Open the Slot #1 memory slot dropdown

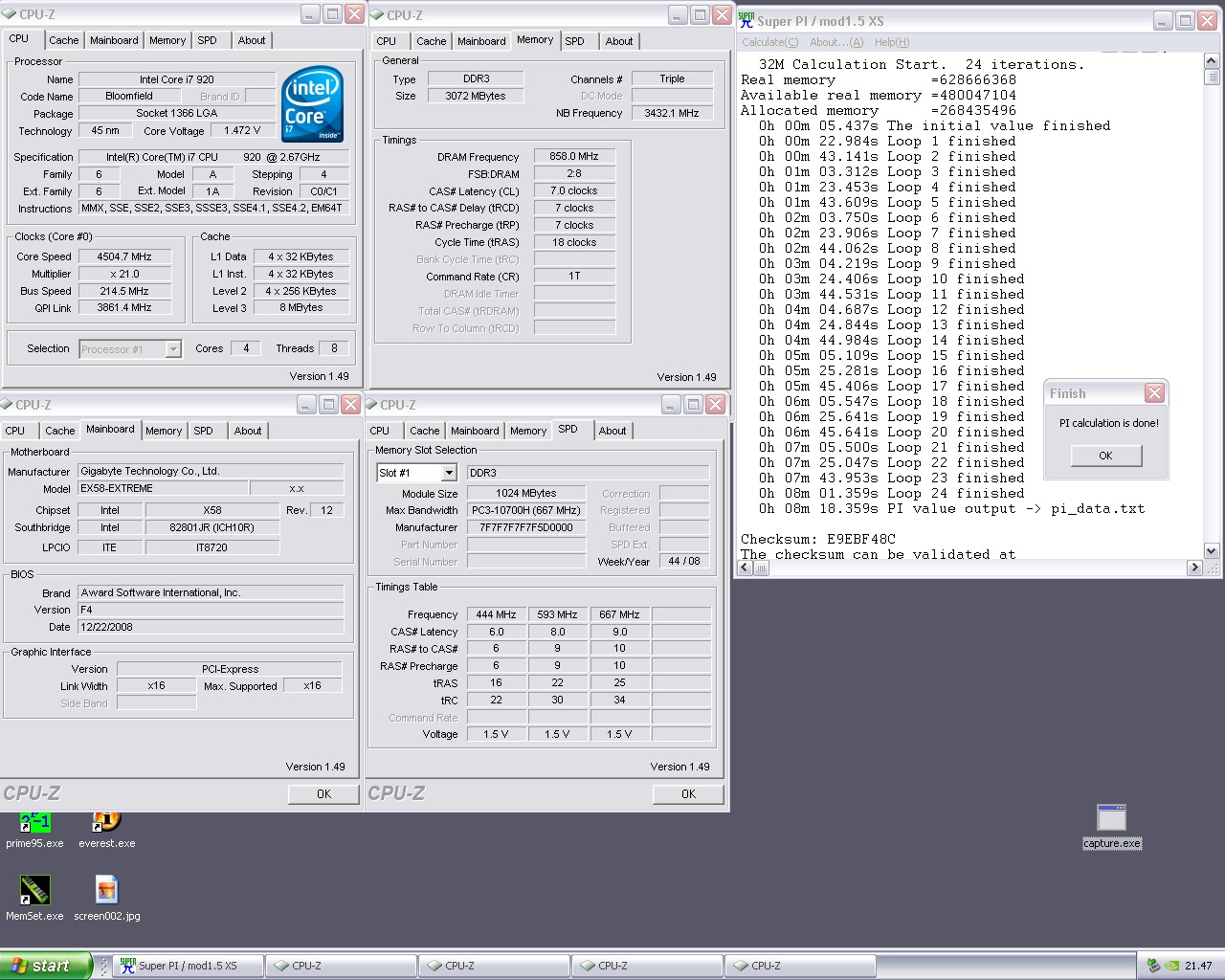point(449,473)
